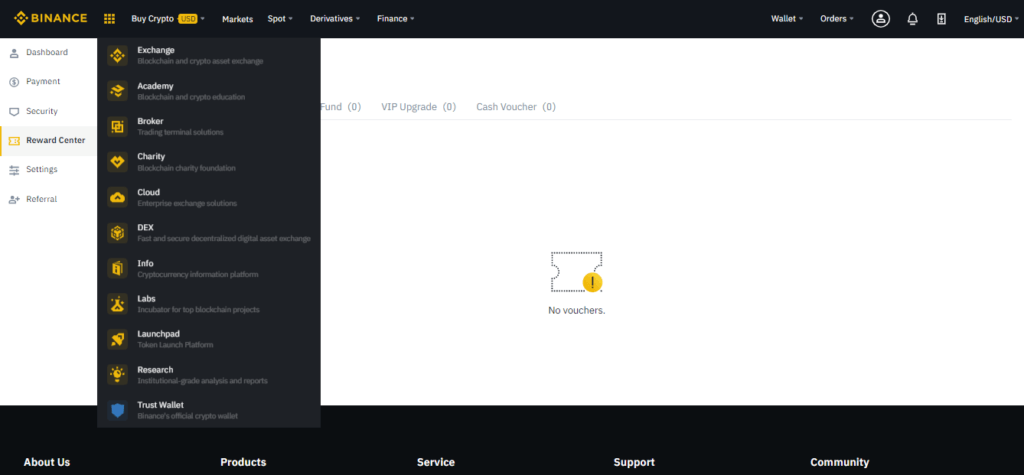The height and width of the screenshot is (475, 1024).
Task: Click the Broker product icon
Action: 118,126
